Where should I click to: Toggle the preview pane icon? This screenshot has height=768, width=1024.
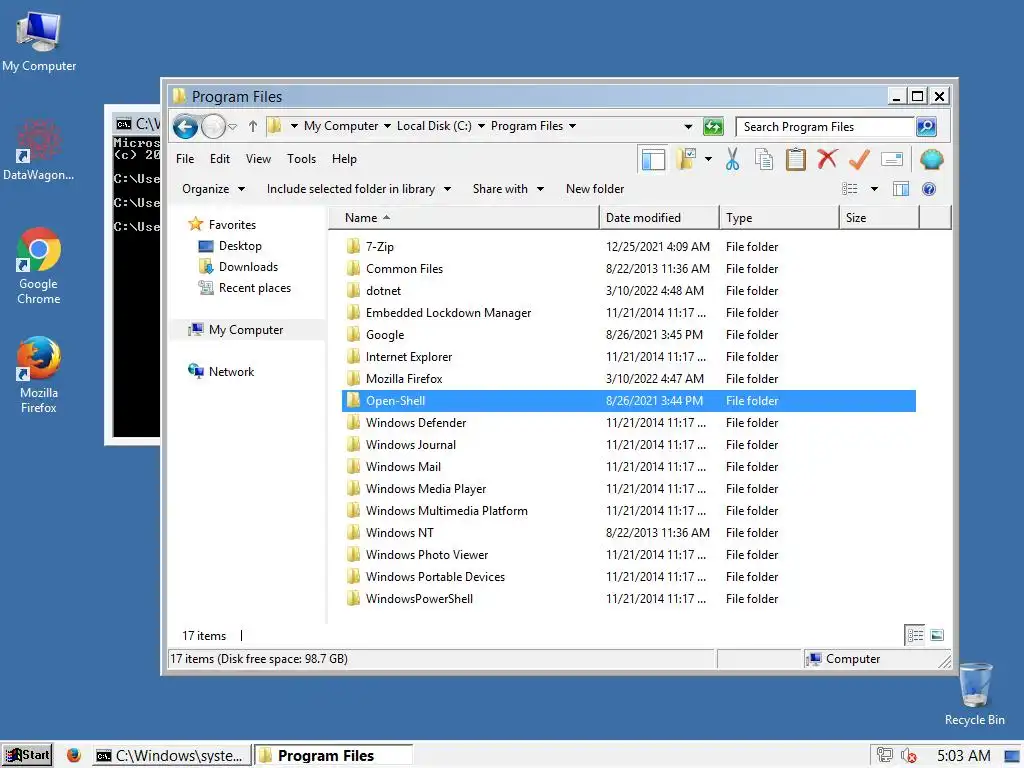click(901, 189)
